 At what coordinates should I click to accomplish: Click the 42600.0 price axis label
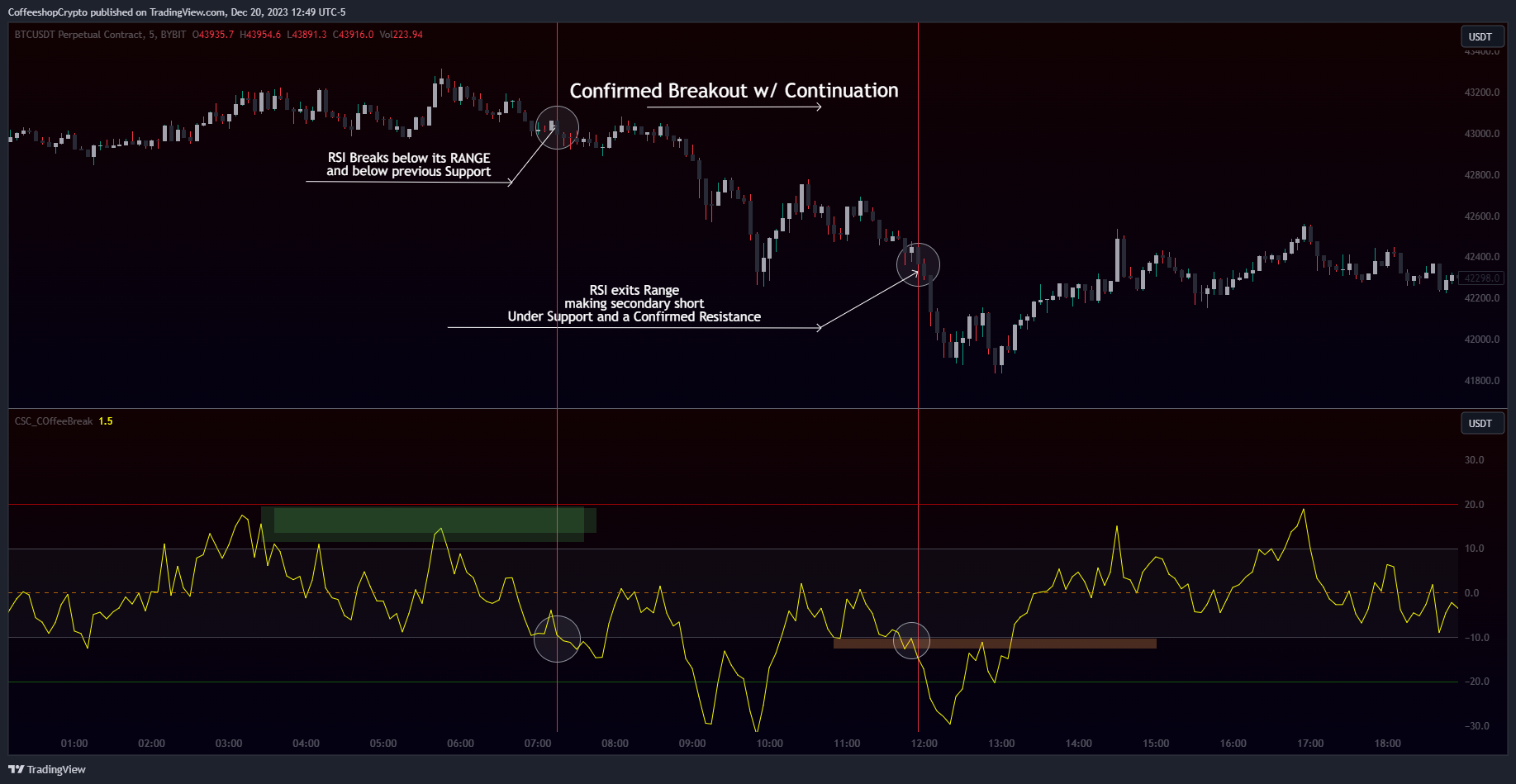click(x=1482, y=216)
